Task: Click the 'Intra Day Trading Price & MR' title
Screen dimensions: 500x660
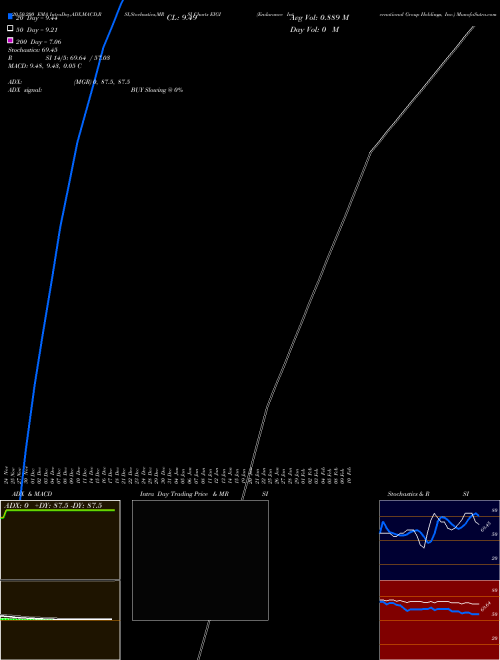Action: coord(184,494)
